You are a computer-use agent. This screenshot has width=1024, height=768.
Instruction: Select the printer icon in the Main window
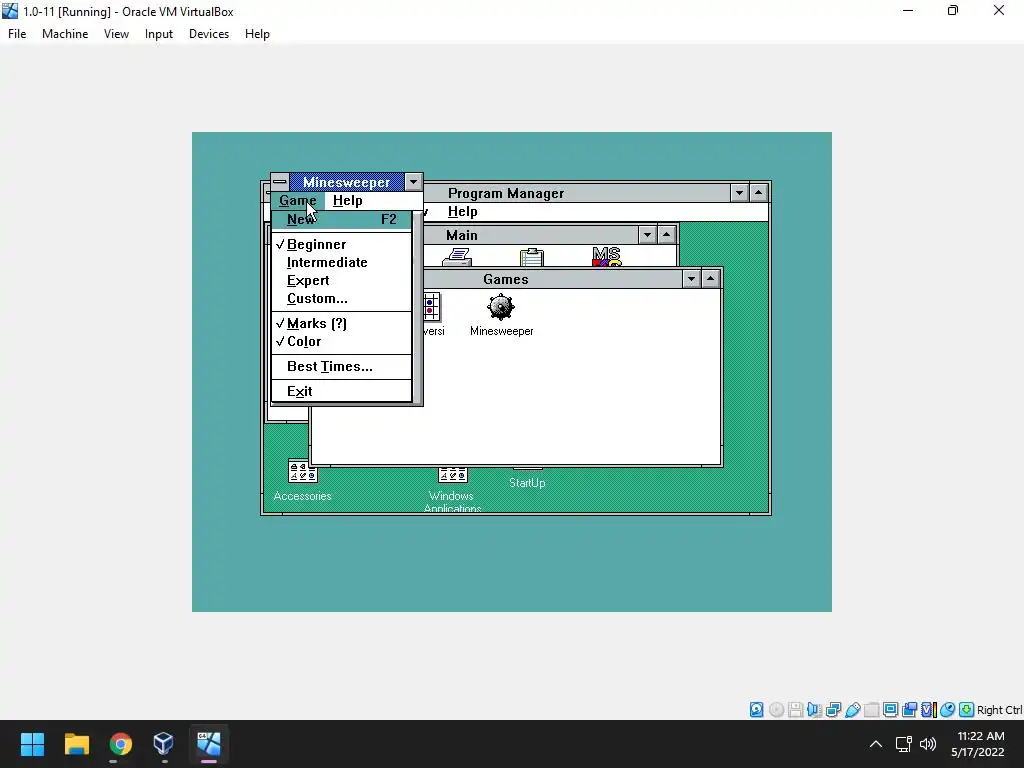[457, 257]
